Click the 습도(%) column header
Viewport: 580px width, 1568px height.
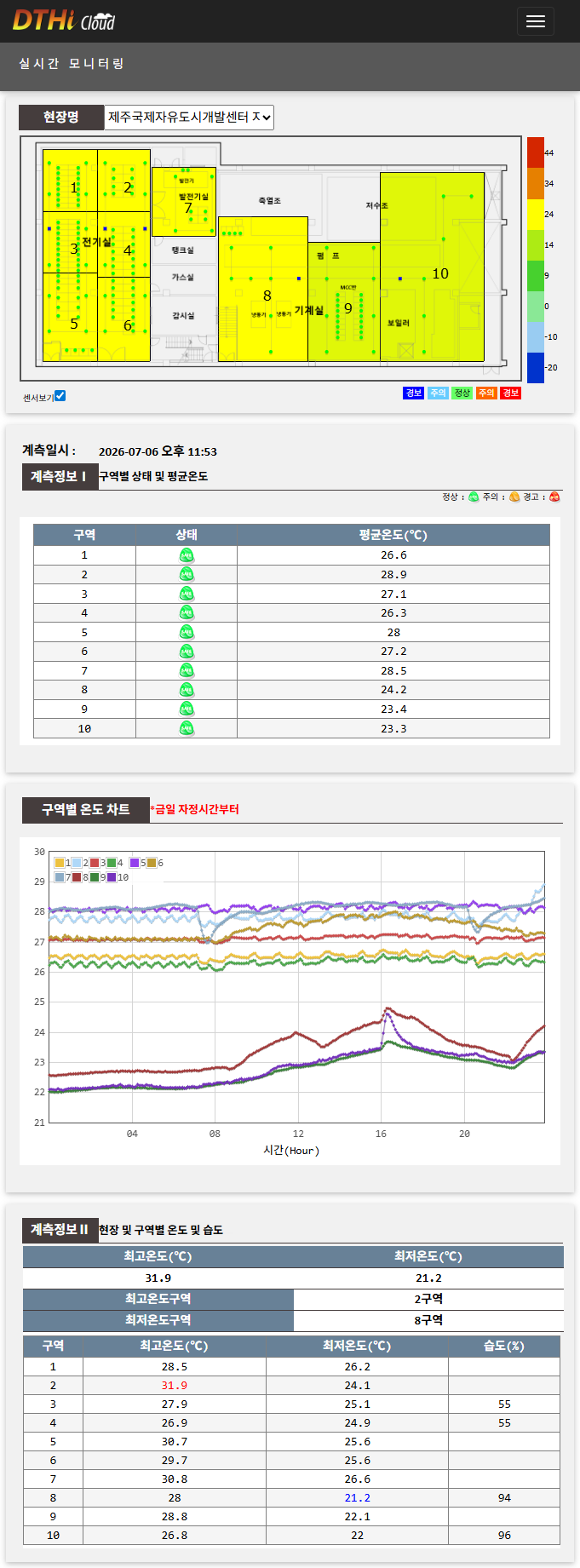[x=504, y=1346]
